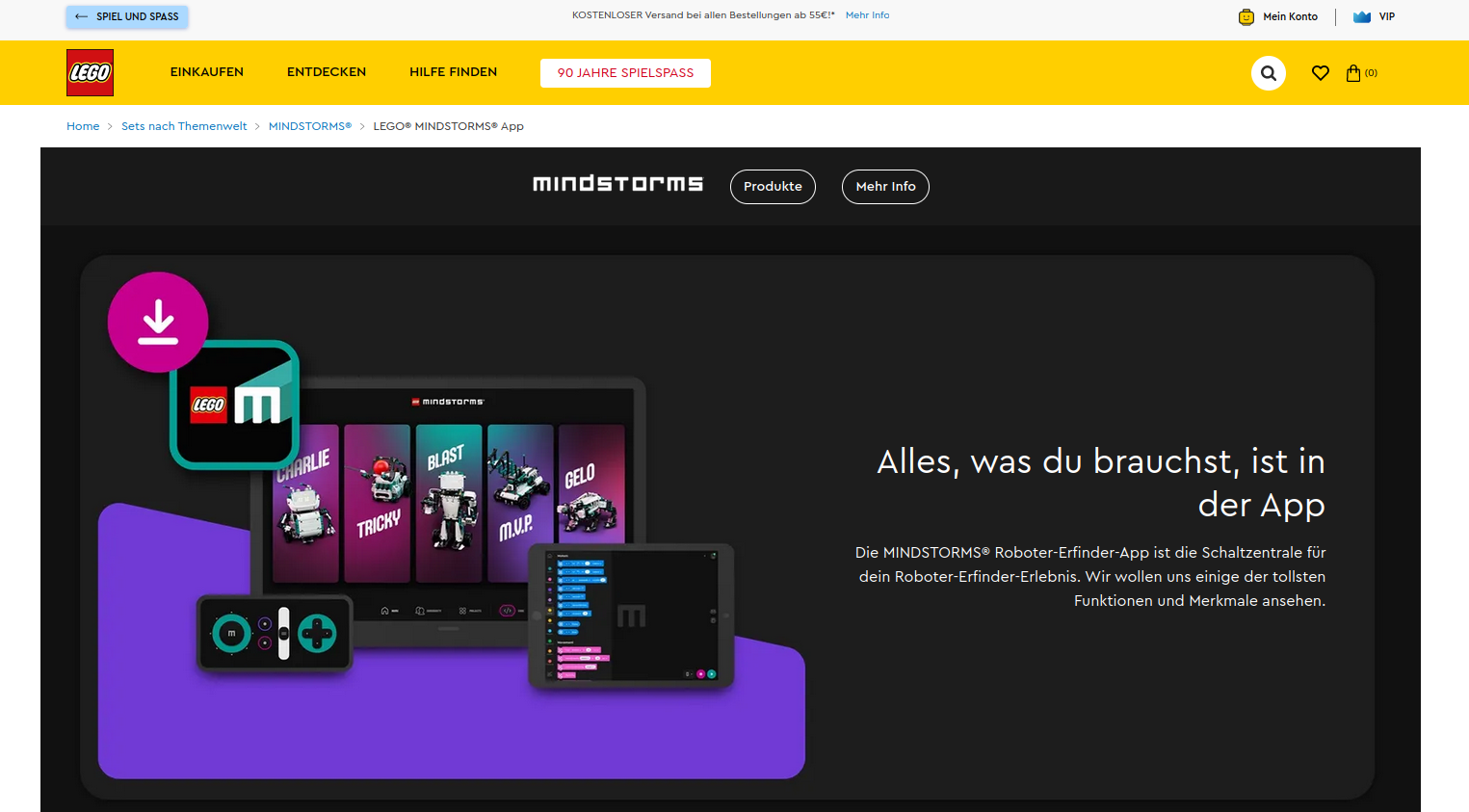Click the Produkte pill button

[x=773, y=187]
